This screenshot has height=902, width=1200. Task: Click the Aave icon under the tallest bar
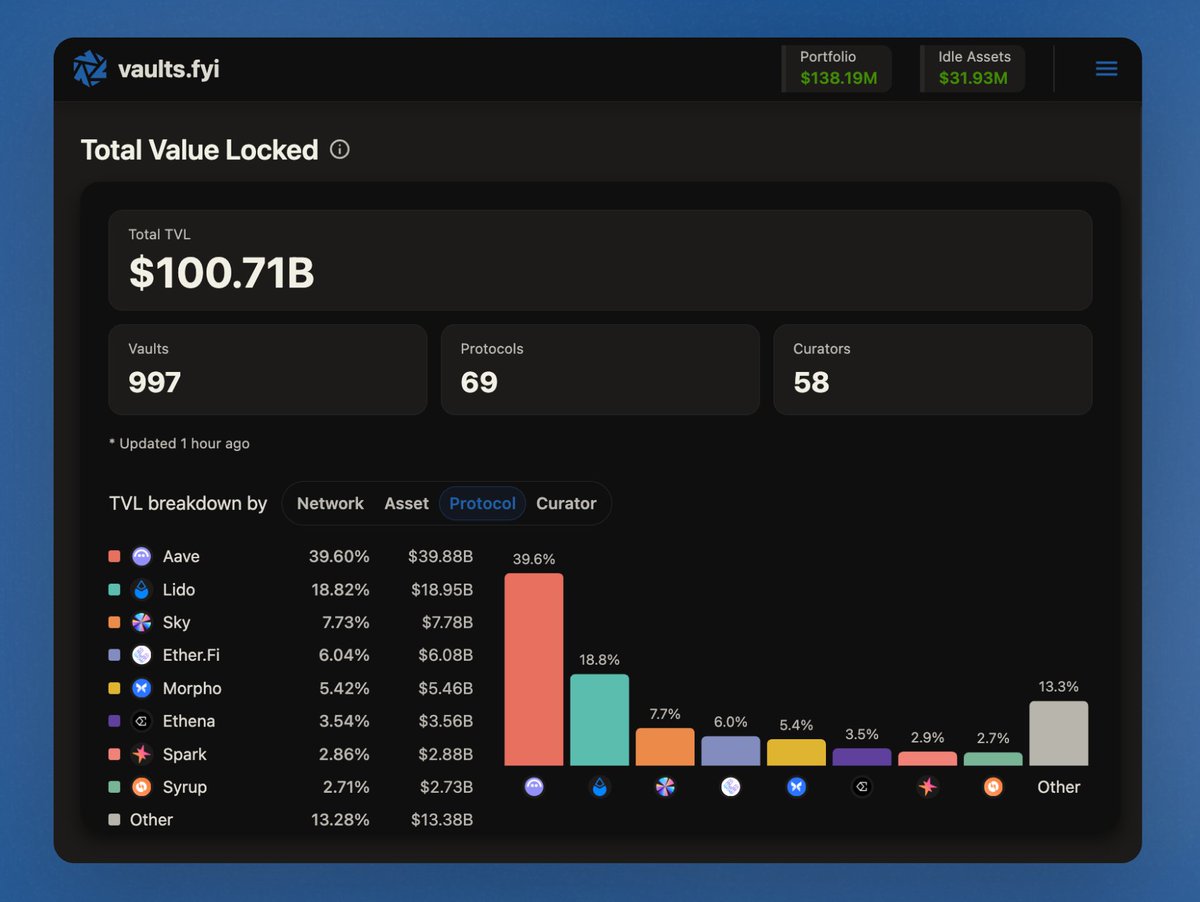(x=533, y=787)
